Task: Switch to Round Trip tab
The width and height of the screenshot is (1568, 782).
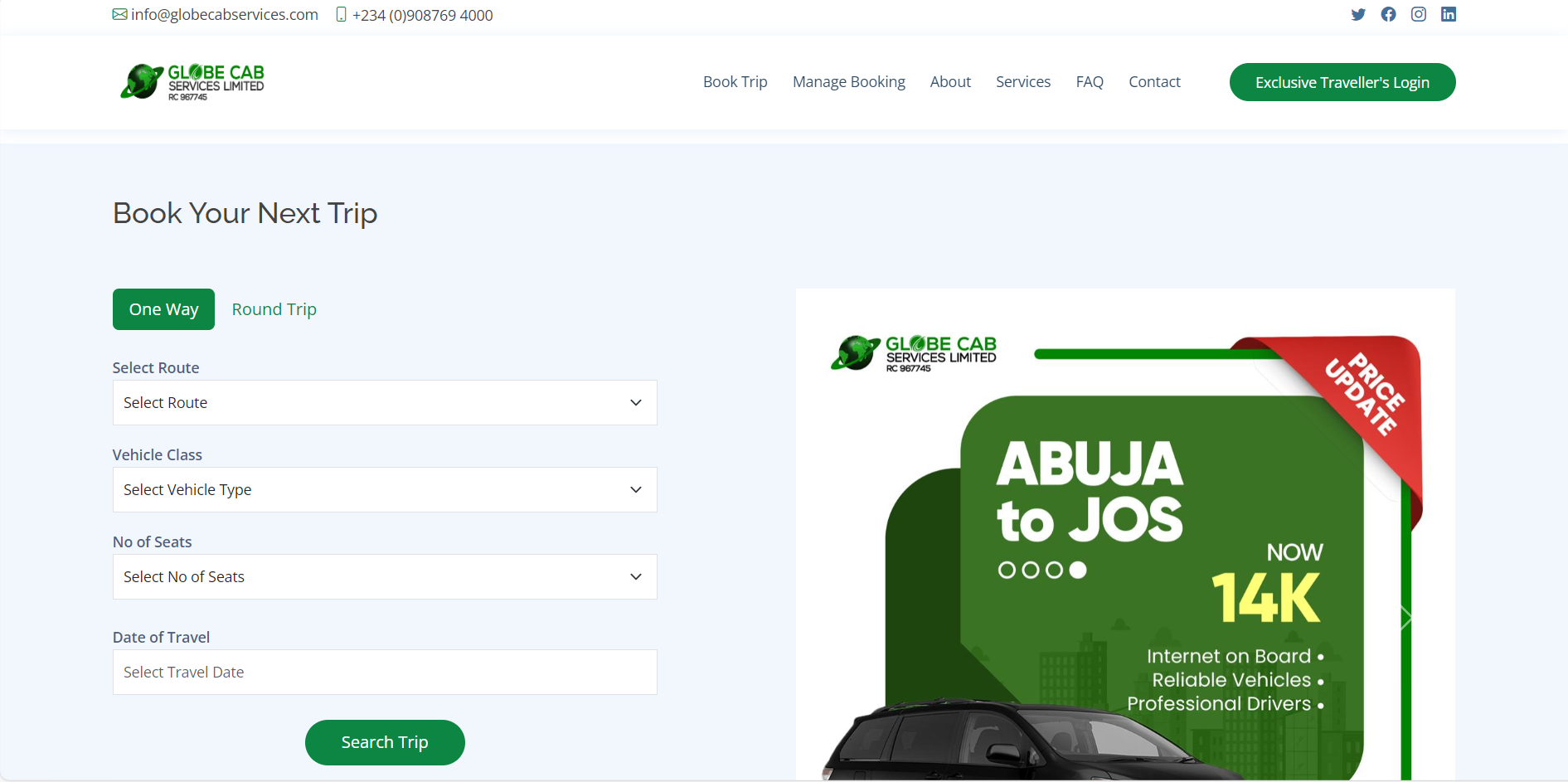Action: [274, 309]
